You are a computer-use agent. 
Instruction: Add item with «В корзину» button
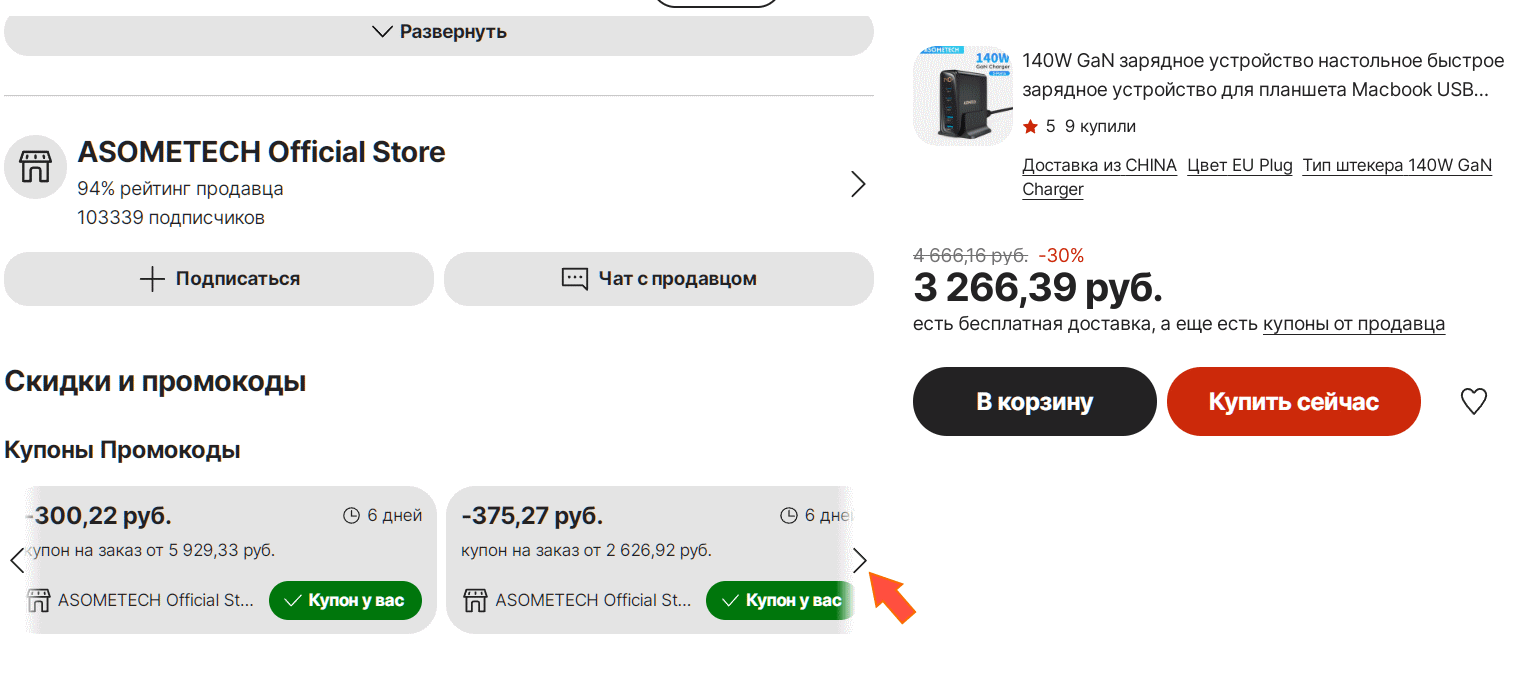(1034, 402)
